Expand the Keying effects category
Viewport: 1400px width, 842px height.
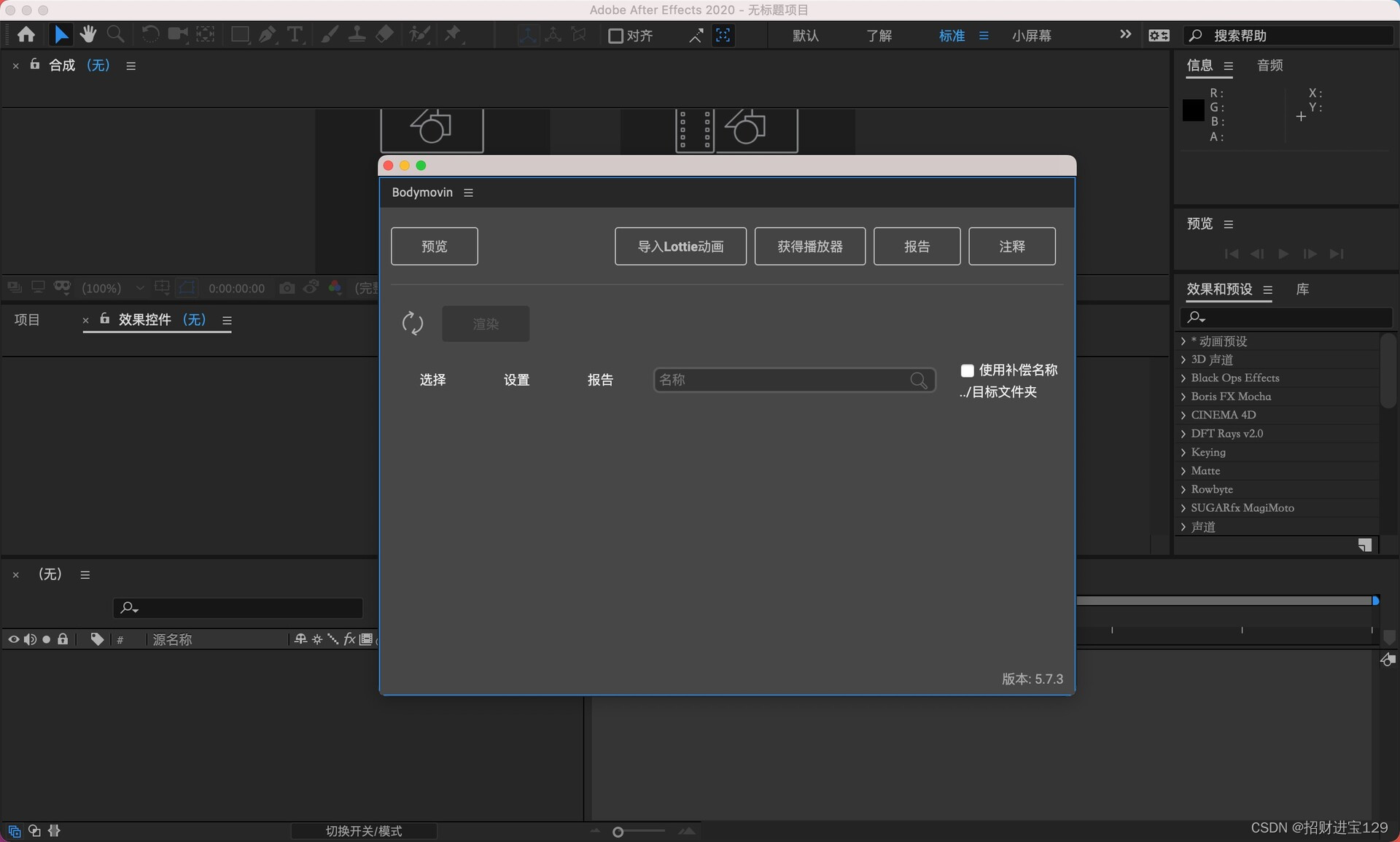point(1183,452)
